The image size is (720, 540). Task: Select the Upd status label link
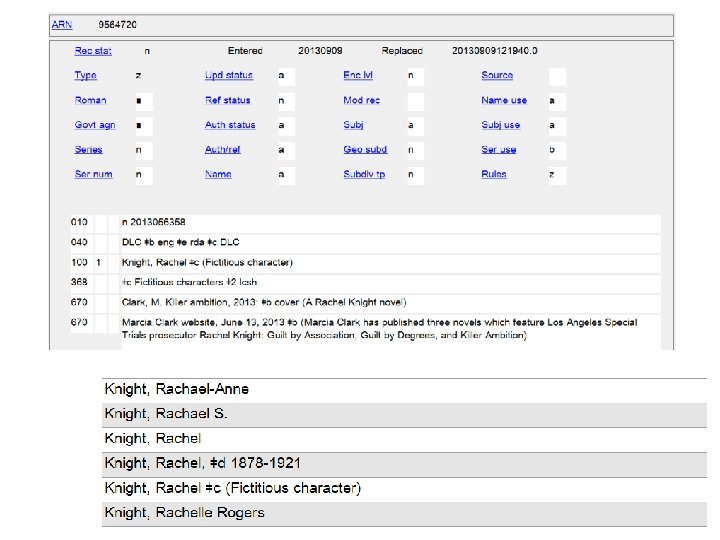point(229,76)
